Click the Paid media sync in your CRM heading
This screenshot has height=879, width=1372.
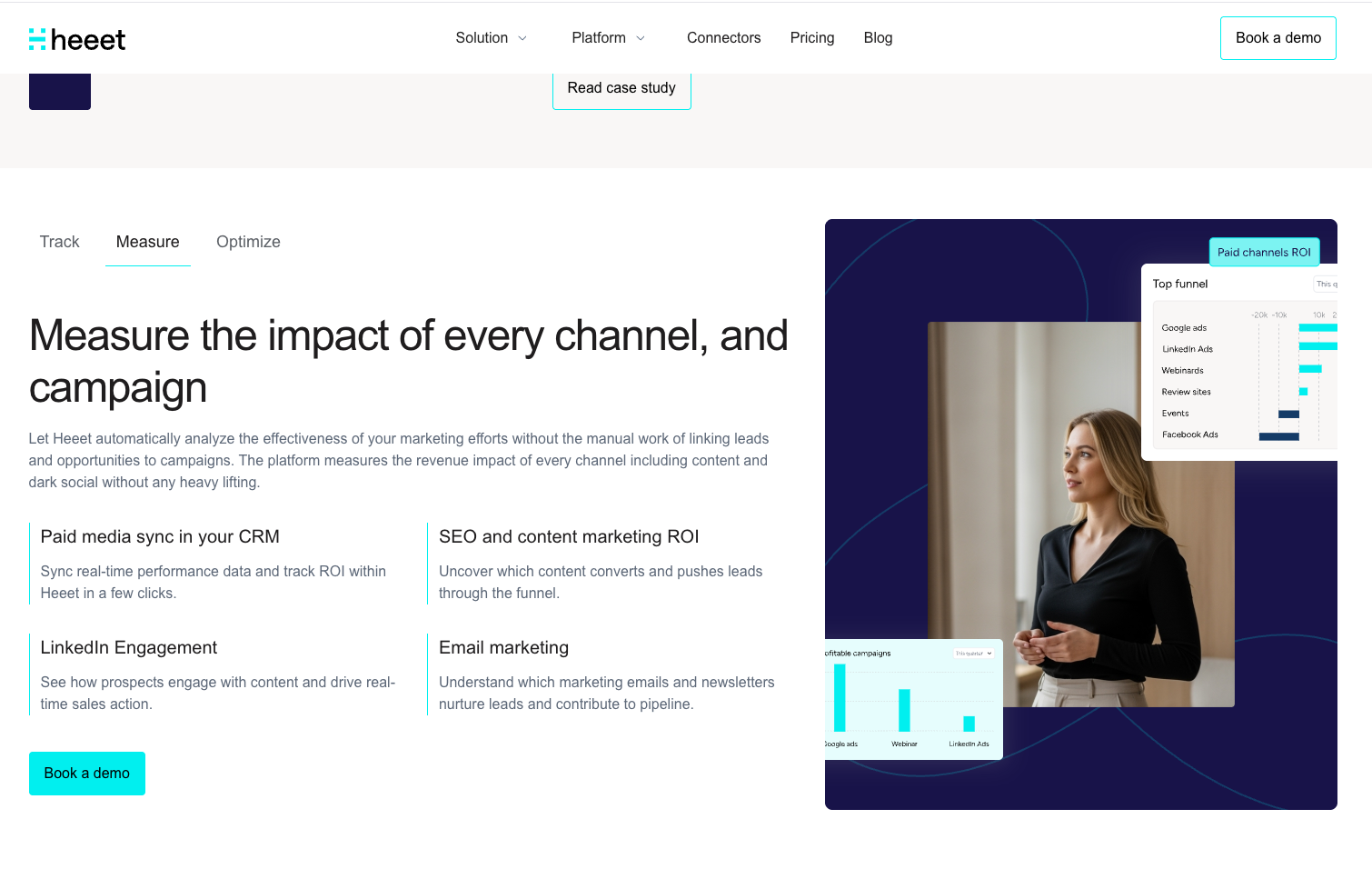pyautogui.click(x=160, y=537)
